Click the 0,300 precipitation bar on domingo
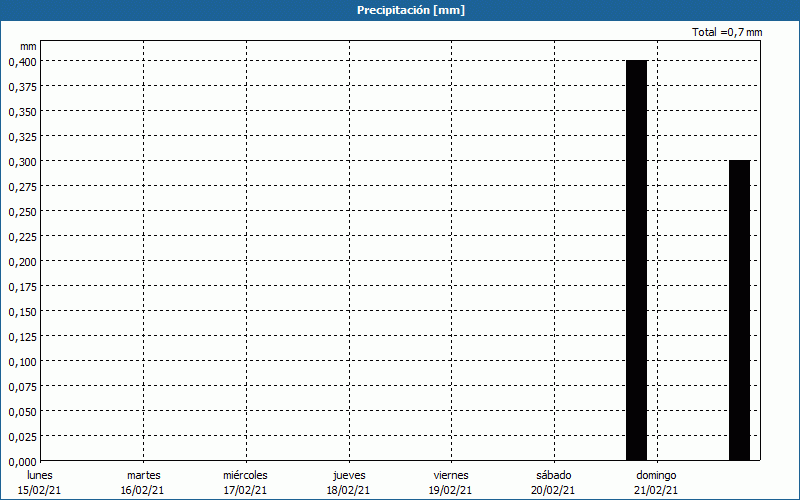800x500 pixels. (739, 310)
